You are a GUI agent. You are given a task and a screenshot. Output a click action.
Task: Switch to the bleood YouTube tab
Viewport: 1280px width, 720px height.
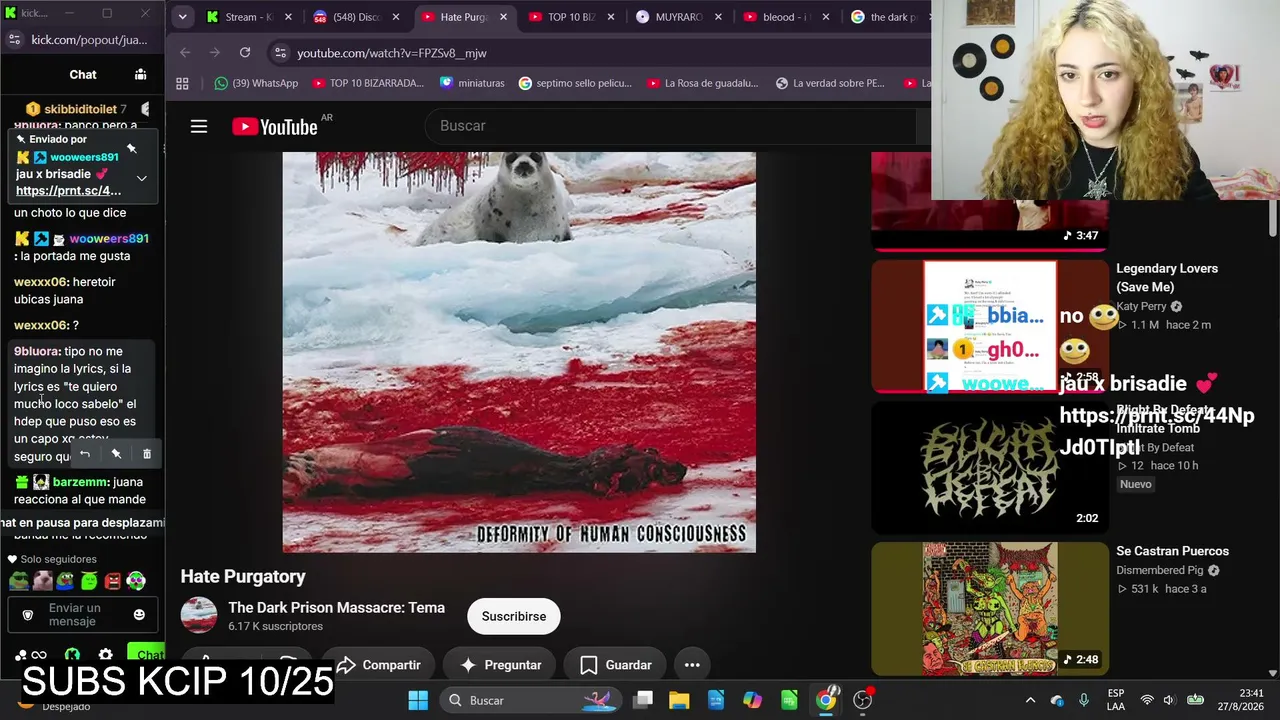785,17
